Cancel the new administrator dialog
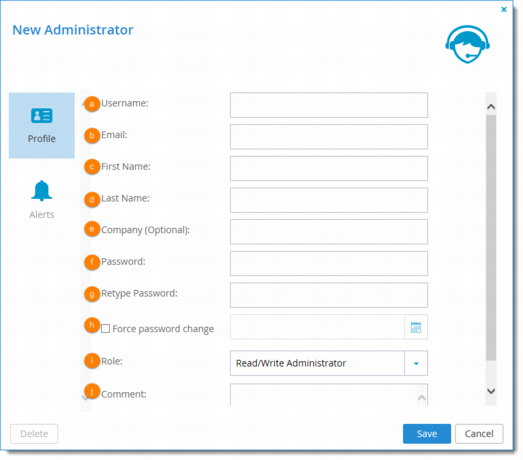523x460 pixels. (479, 434)
